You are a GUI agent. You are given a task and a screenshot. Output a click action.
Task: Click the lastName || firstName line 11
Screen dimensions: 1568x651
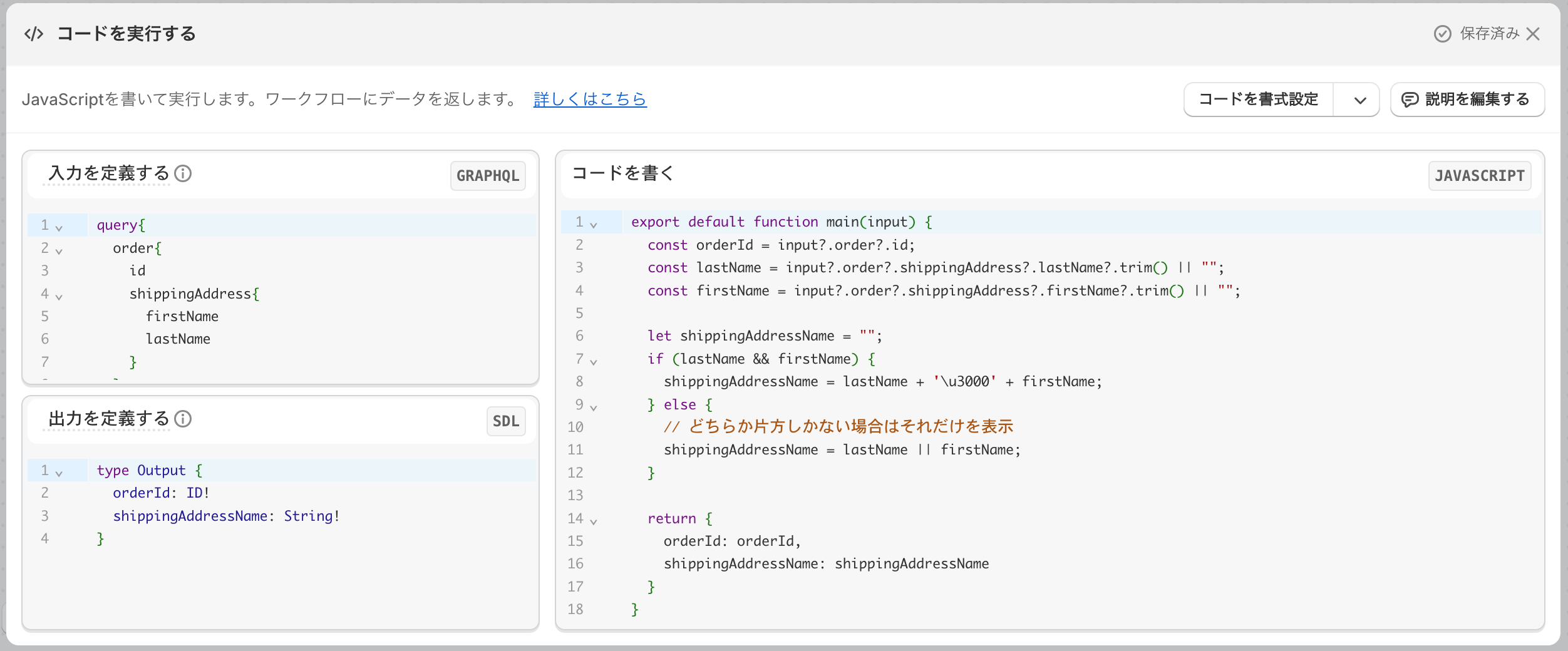[x=842, y=449]
